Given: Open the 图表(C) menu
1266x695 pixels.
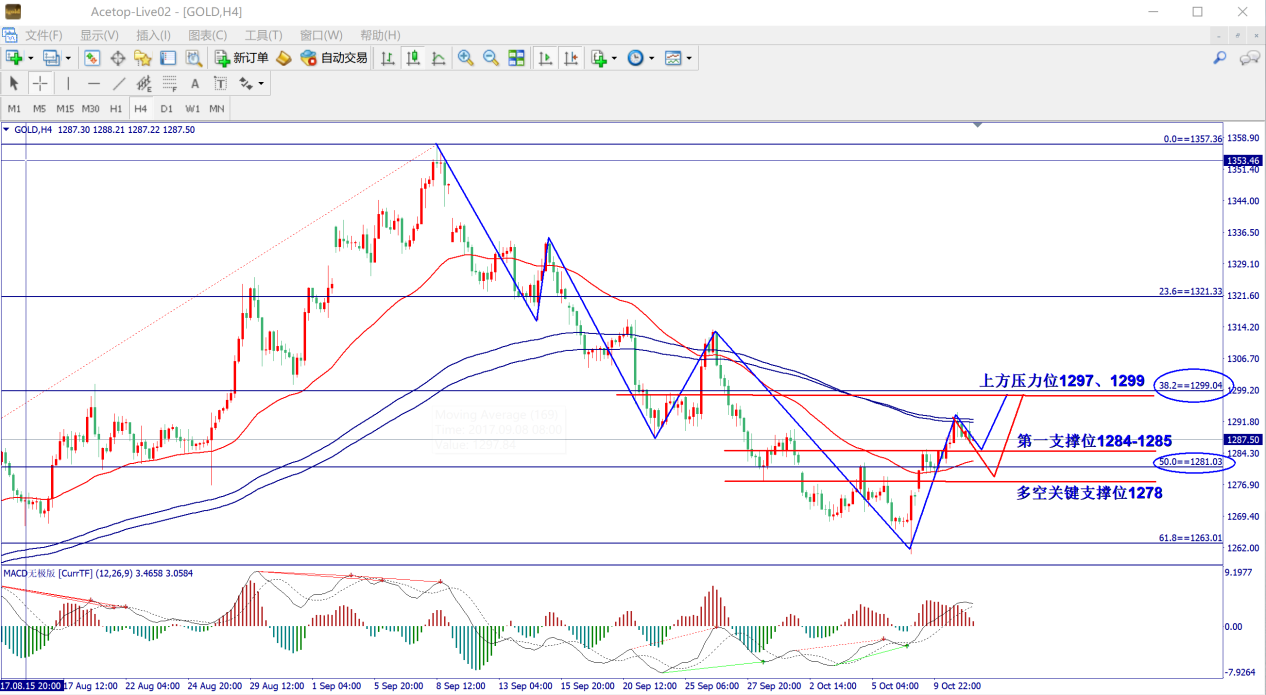Looking at the screenshot, I should pyautogui.click(x=207, y=35).
